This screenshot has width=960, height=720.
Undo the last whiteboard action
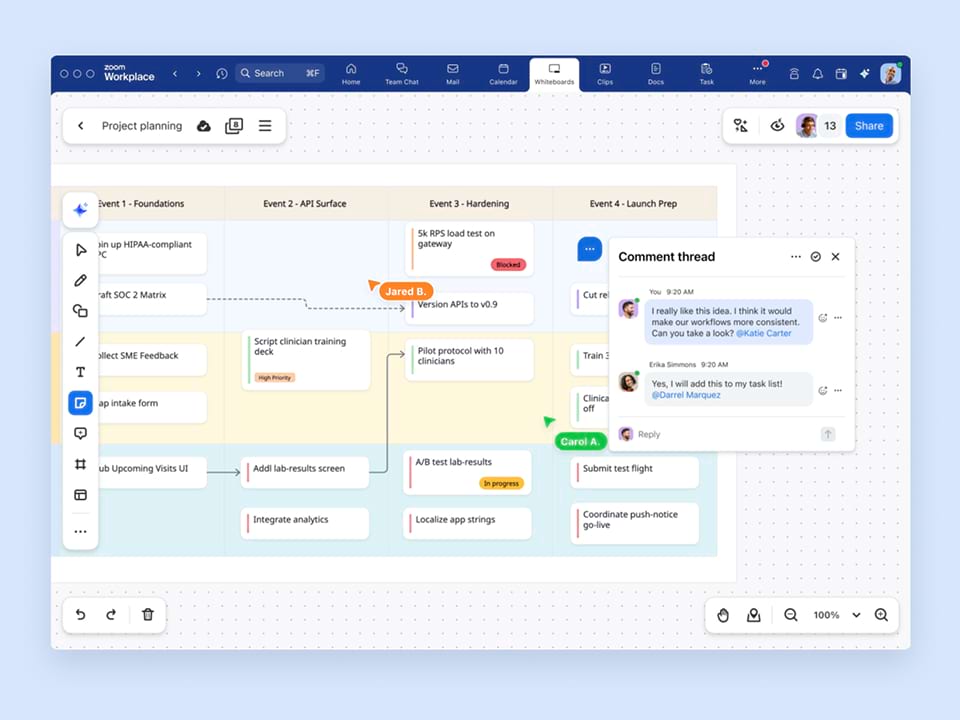(81, 615)
